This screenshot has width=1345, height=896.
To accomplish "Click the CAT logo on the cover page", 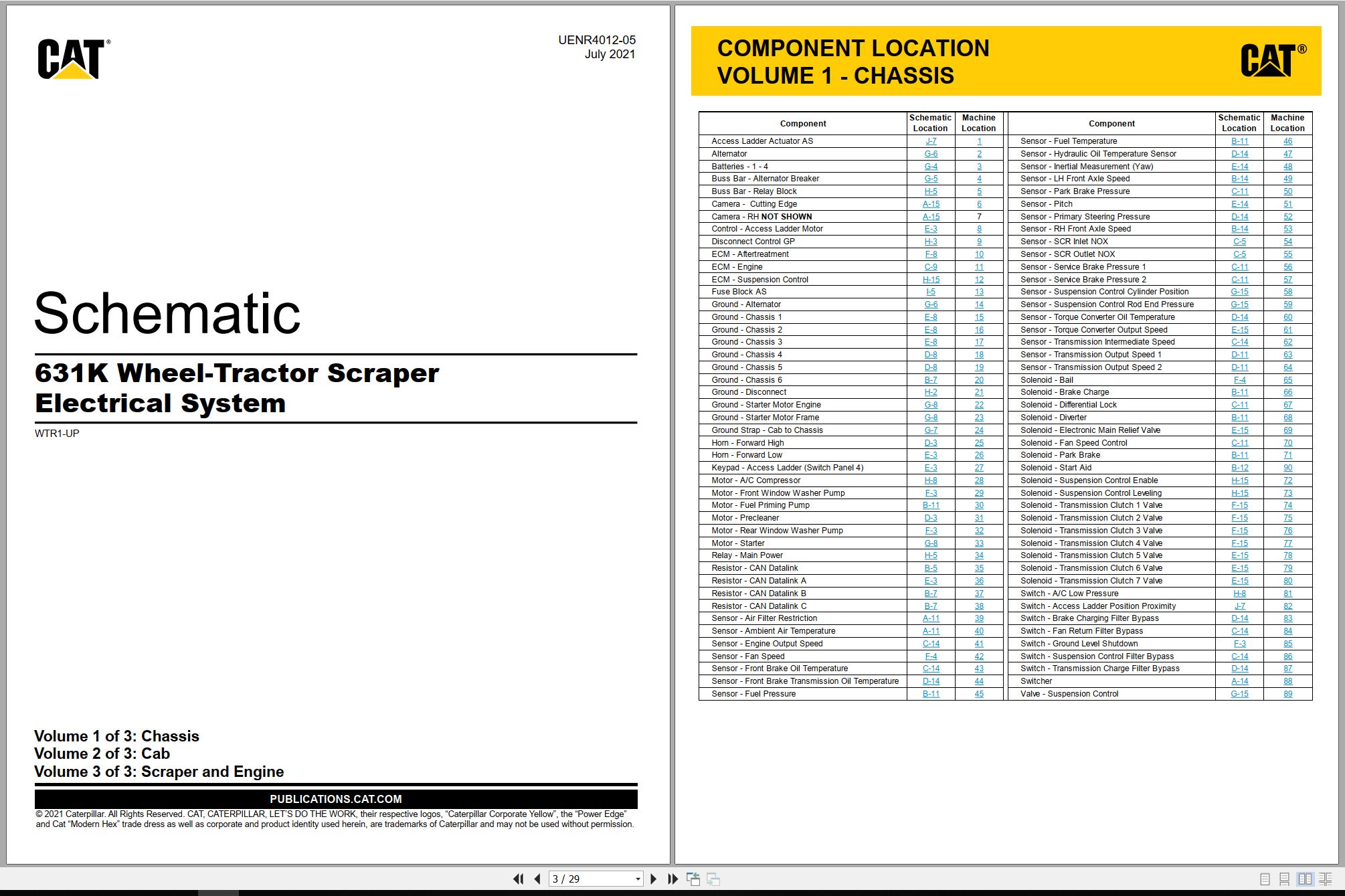I will click(x=74, y=59).
